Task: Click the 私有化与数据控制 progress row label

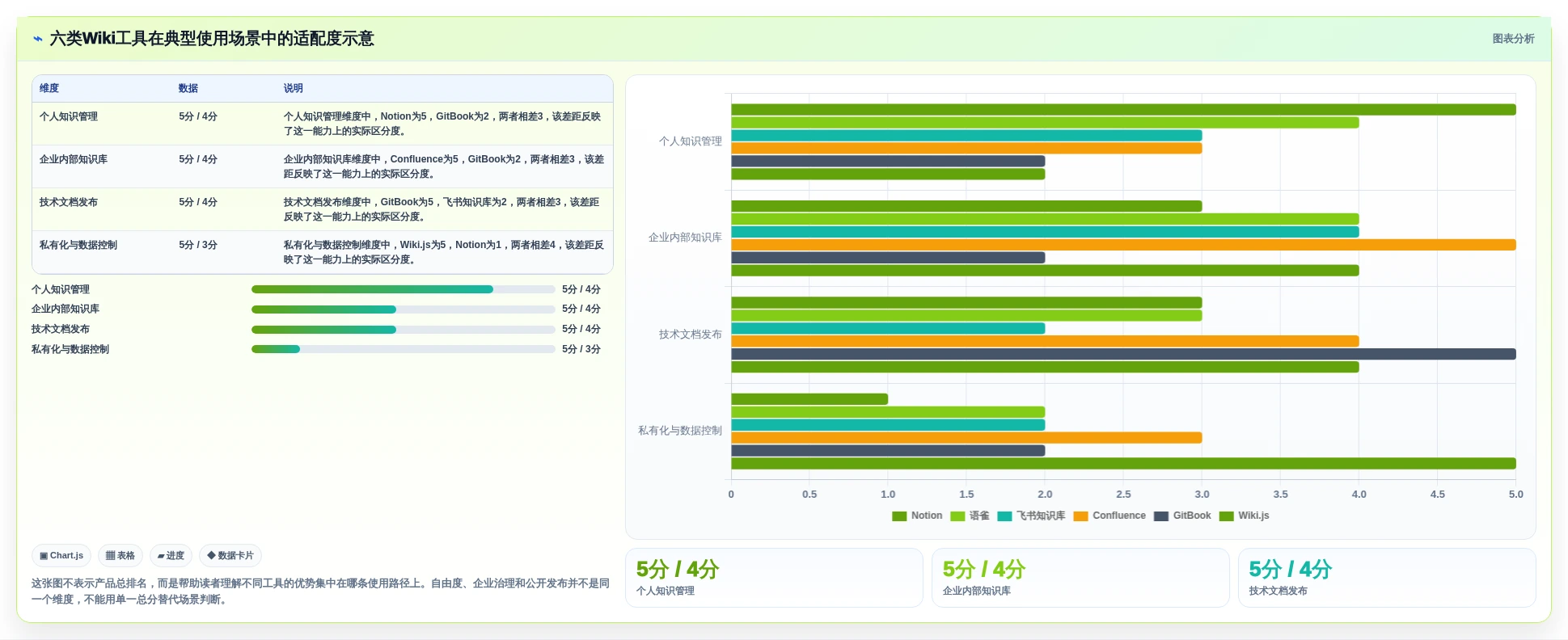Action: 70,349
